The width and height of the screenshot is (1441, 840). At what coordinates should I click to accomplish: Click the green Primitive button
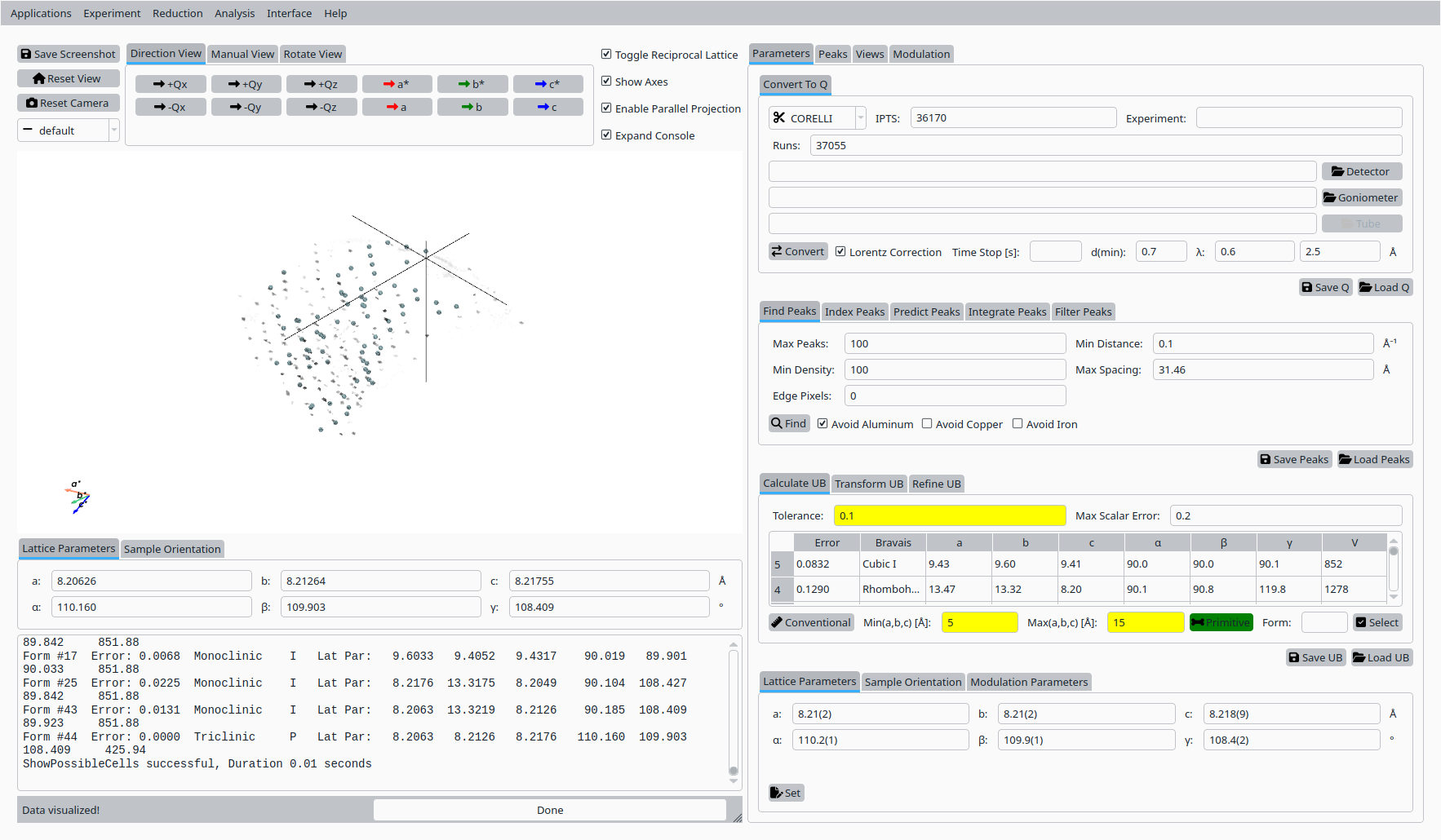(x=1221, y=622)
